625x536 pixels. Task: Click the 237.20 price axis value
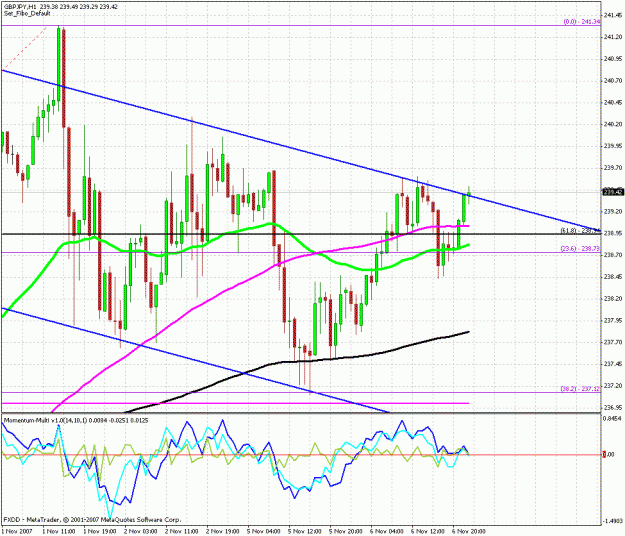coord(613,385)
